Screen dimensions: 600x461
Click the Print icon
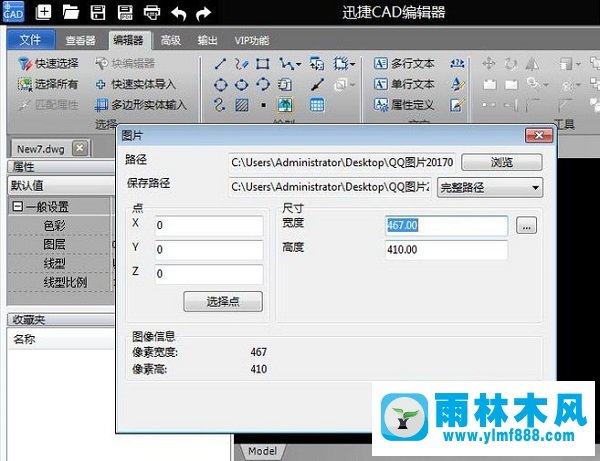(x=152, y=13)
